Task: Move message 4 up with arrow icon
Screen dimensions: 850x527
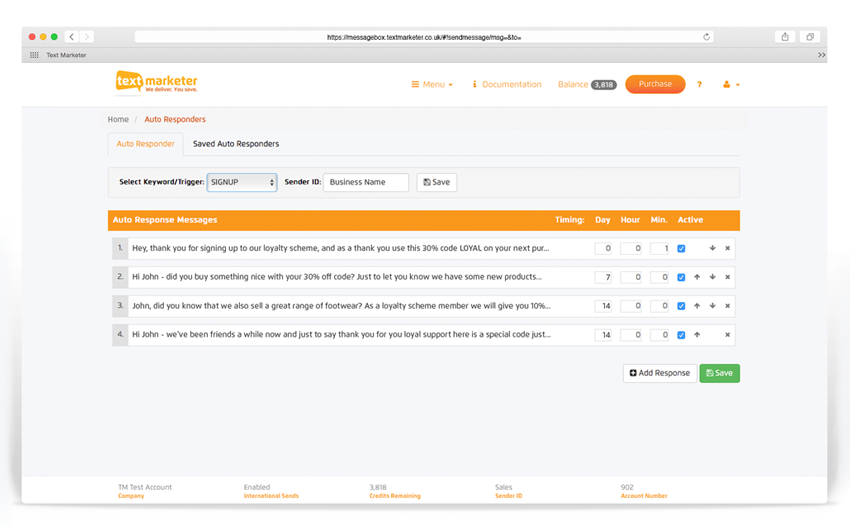Action: click(697, 335)
